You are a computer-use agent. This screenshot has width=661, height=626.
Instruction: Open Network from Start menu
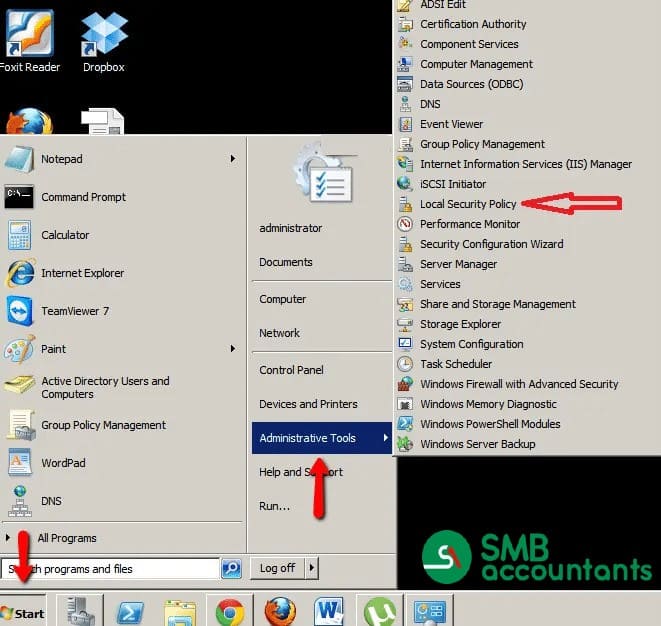click(279, 333)
